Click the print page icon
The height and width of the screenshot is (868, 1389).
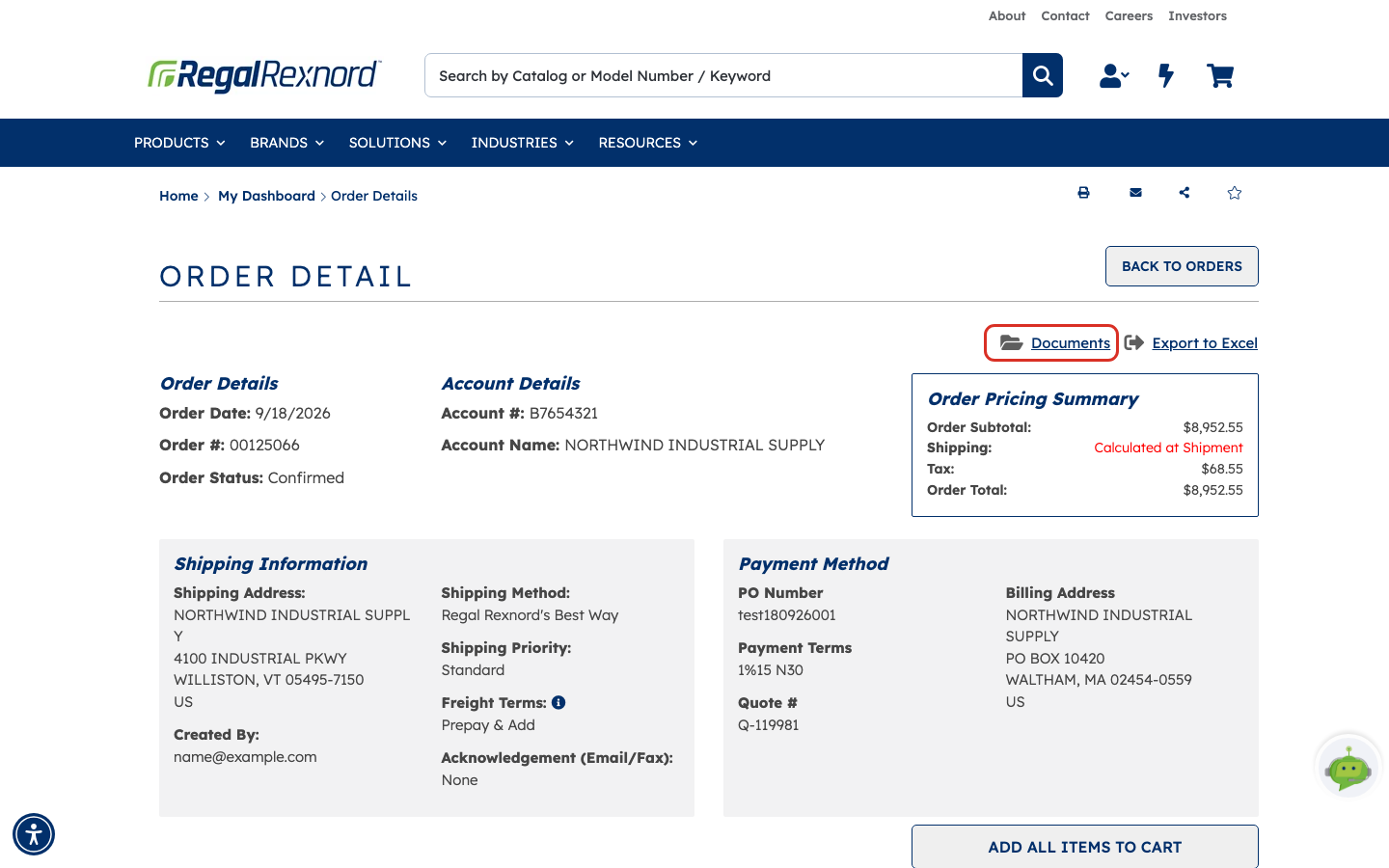(x=1083, y=193)
